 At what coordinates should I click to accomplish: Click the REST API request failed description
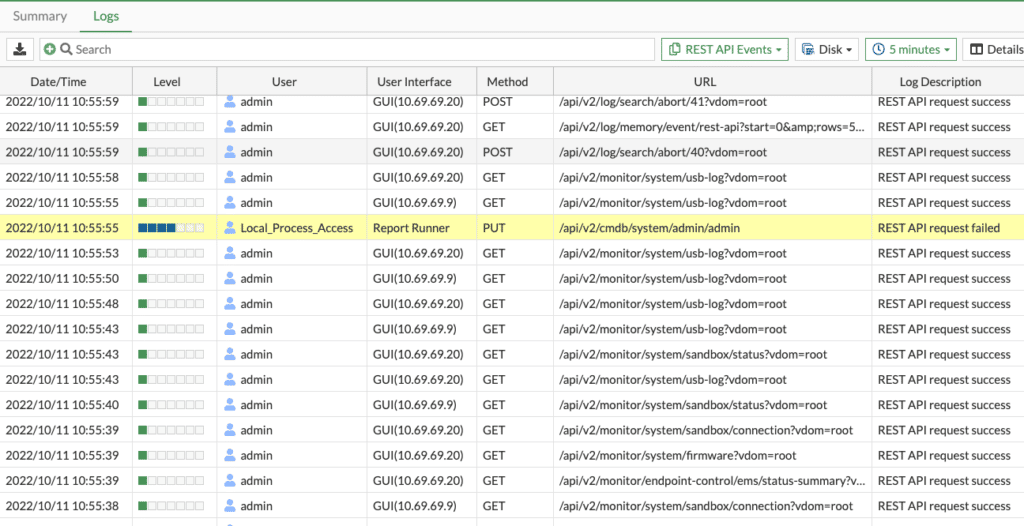coord(939,228)
